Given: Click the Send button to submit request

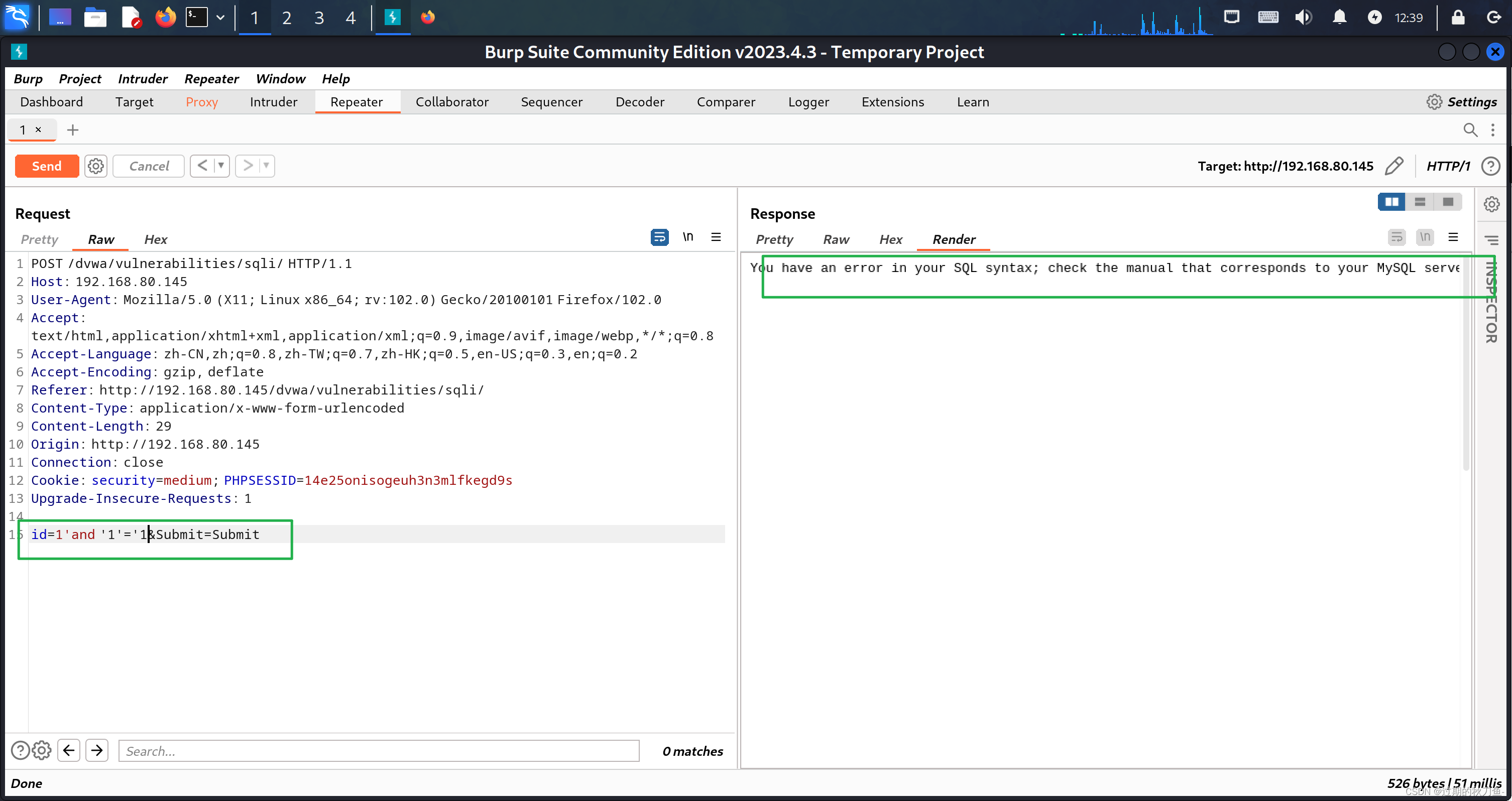Looking at the screenshot, I should pyautogui.click(x=46, y=165).
